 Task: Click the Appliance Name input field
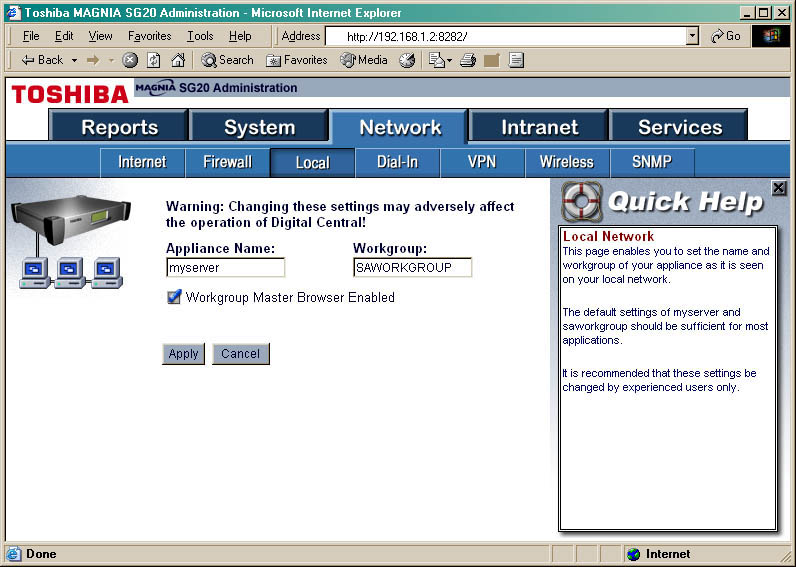coord(225,268)
